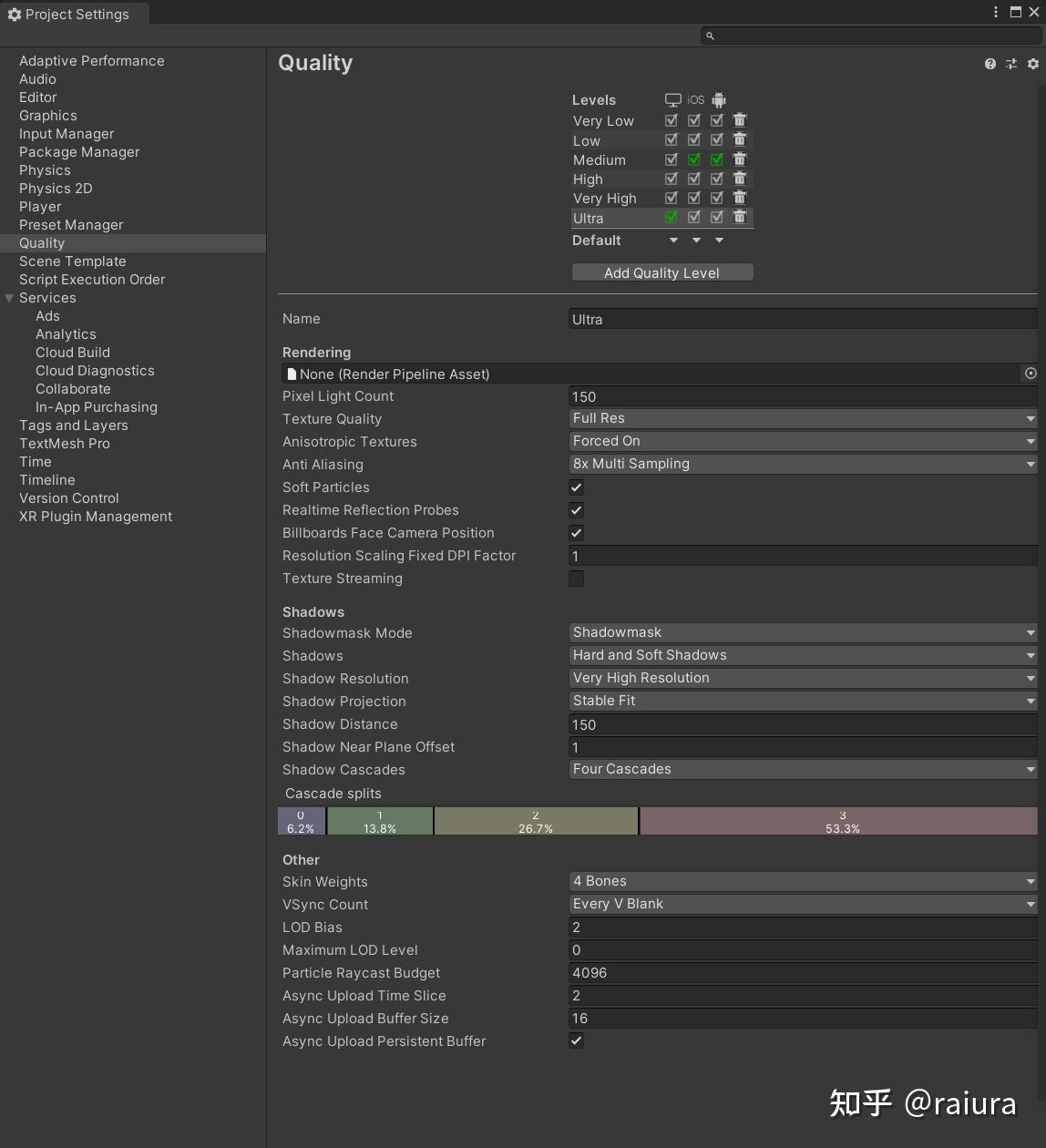1046x1148 pixels.
Task: Open the Shadowmask Mode dropdown
Action: point(802,632)
